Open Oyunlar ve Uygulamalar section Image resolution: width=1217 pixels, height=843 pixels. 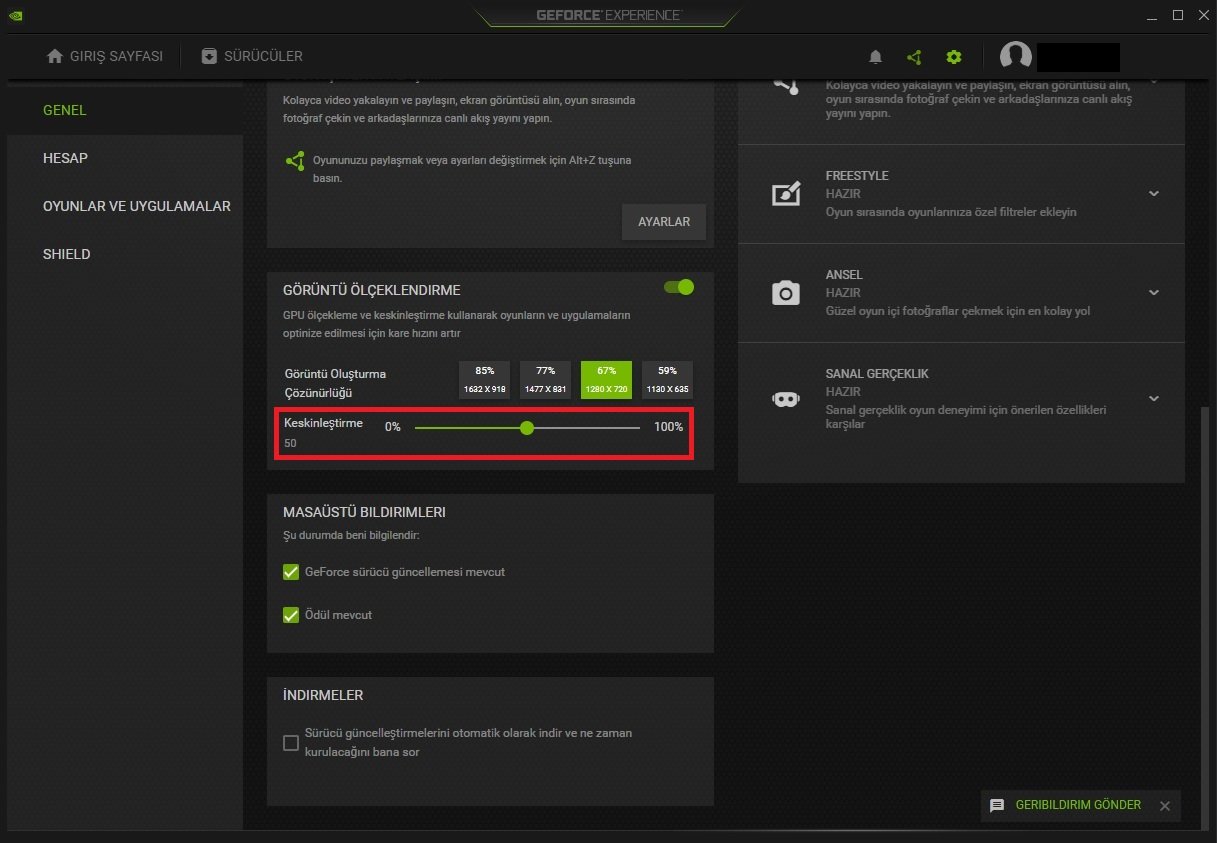(x=137, y=206)
